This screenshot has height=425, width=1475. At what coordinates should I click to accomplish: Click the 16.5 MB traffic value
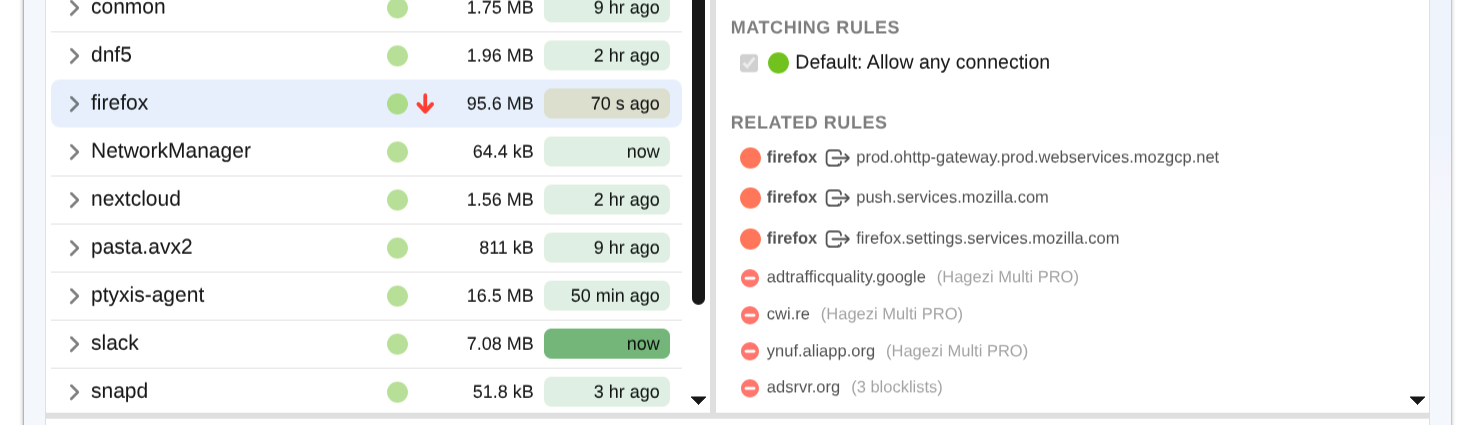point(500,296)
